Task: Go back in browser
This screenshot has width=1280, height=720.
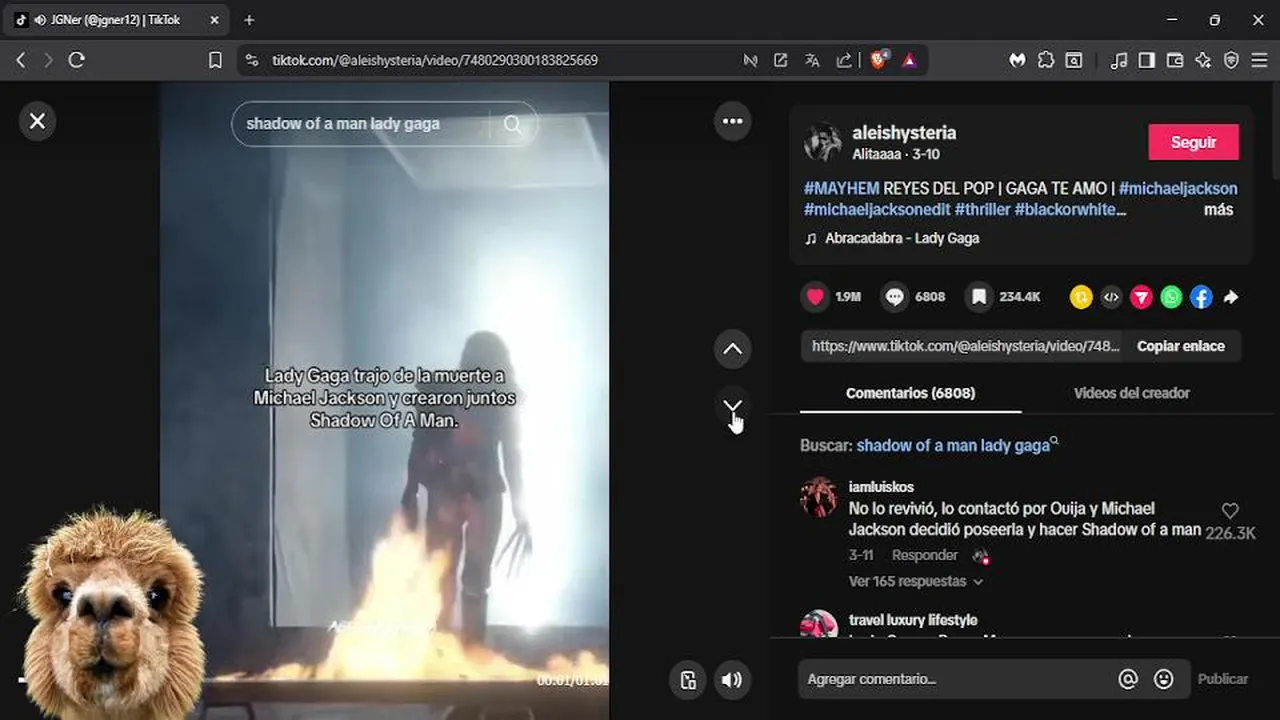Action: pyautogui.click(x=20, y=60)
